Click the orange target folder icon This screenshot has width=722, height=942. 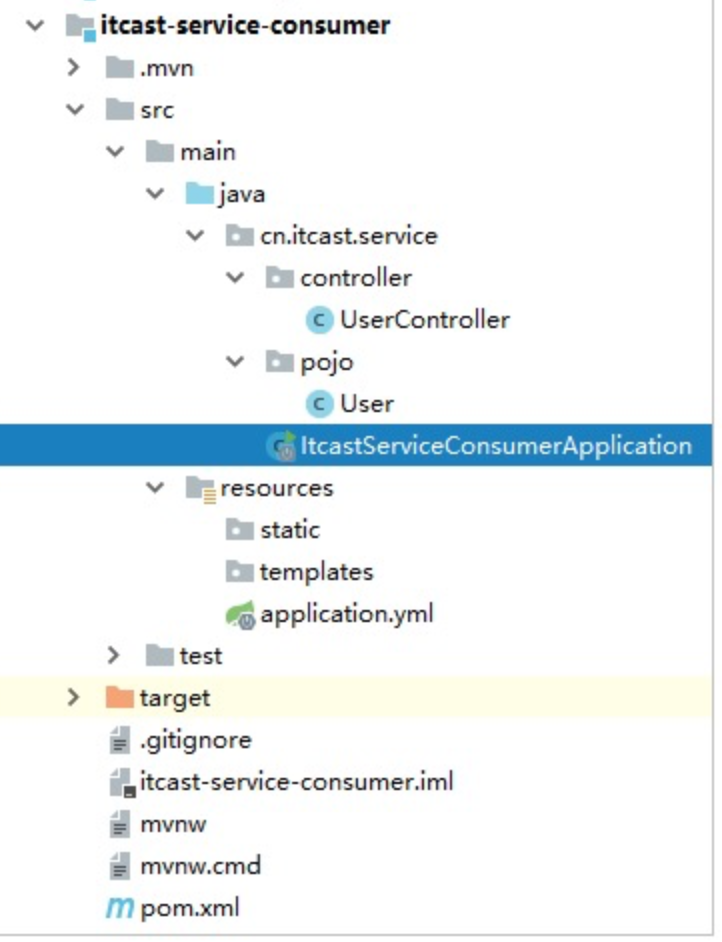pos(120,697)
